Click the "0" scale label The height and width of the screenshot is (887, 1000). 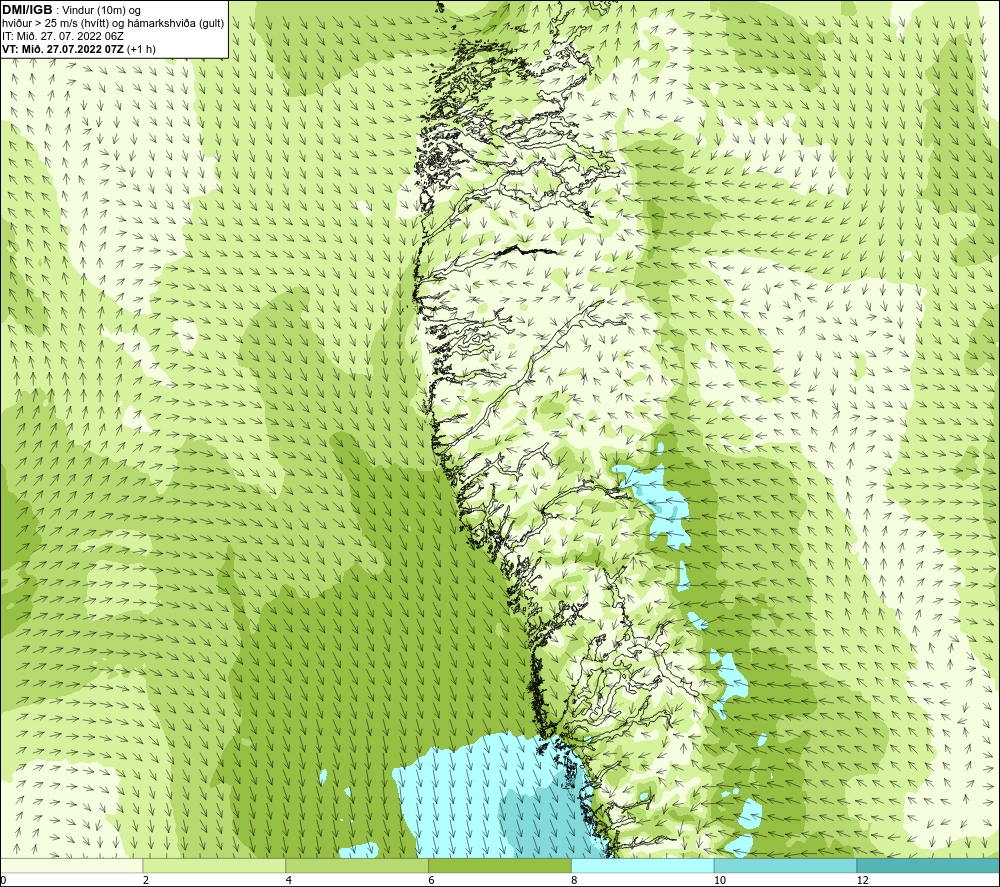(x=3, y=881)
